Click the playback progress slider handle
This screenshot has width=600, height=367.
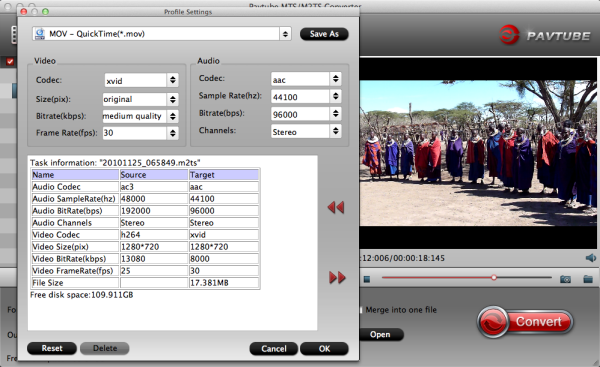[x=494, y=277]
